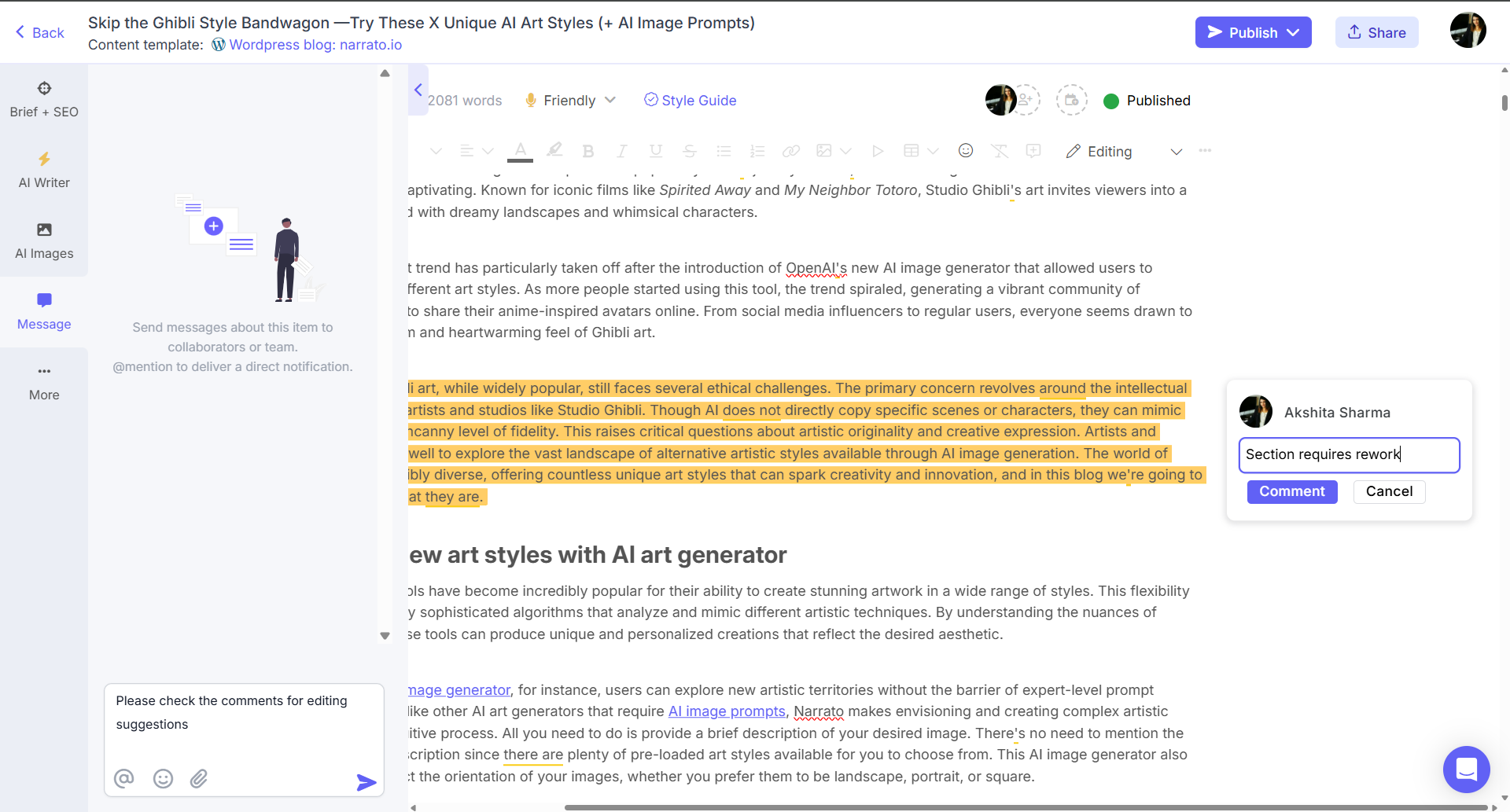Clear formatting with the remove format icon

coord(1000,151)
